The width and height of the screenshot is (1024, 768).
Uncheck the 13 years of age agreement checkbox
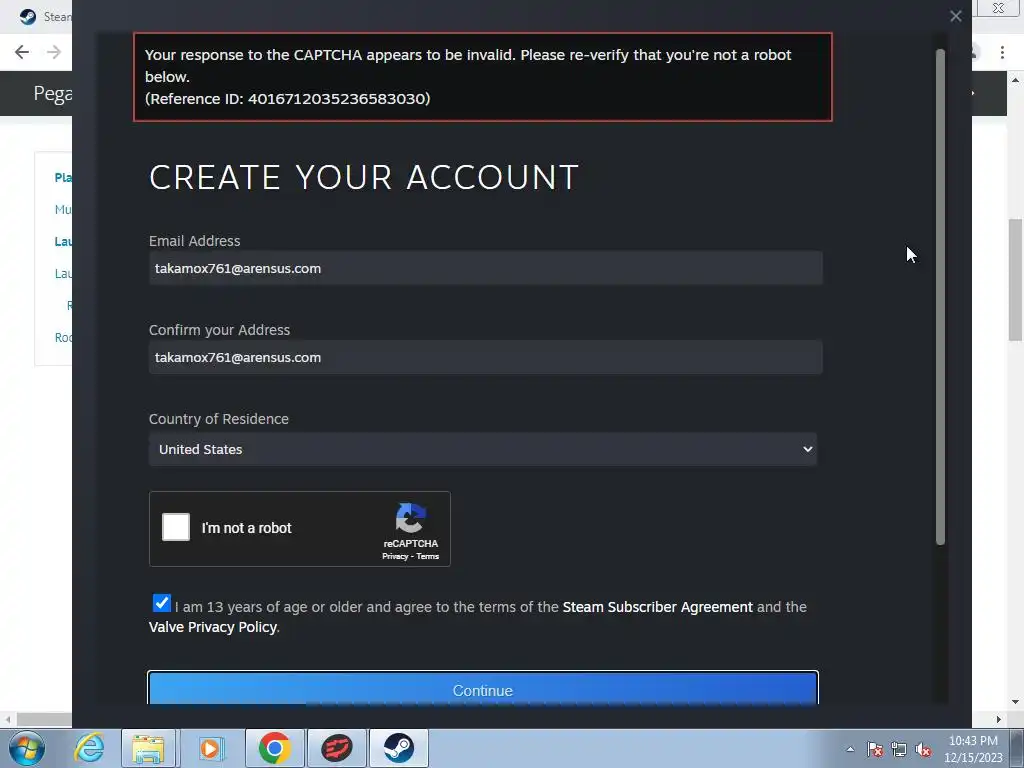pyautogui.click(x=161, y=603)
